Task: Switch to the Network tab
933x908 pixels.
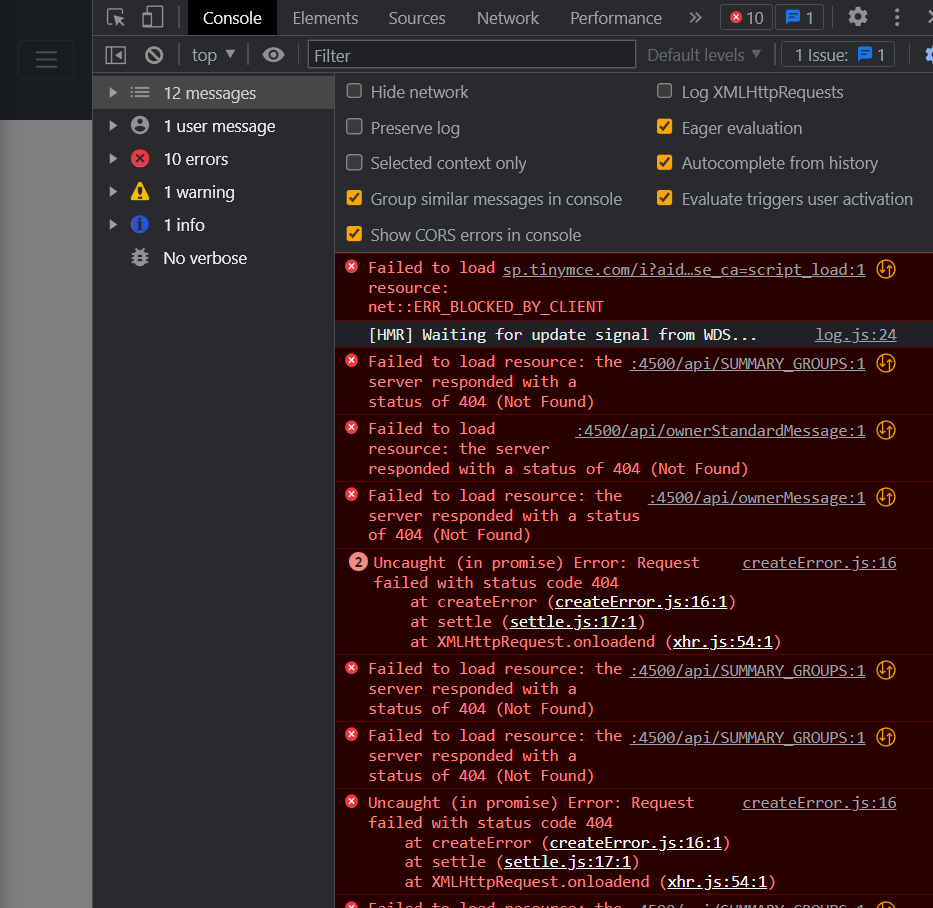Action: pyautogui.click(x=508, y=18)
